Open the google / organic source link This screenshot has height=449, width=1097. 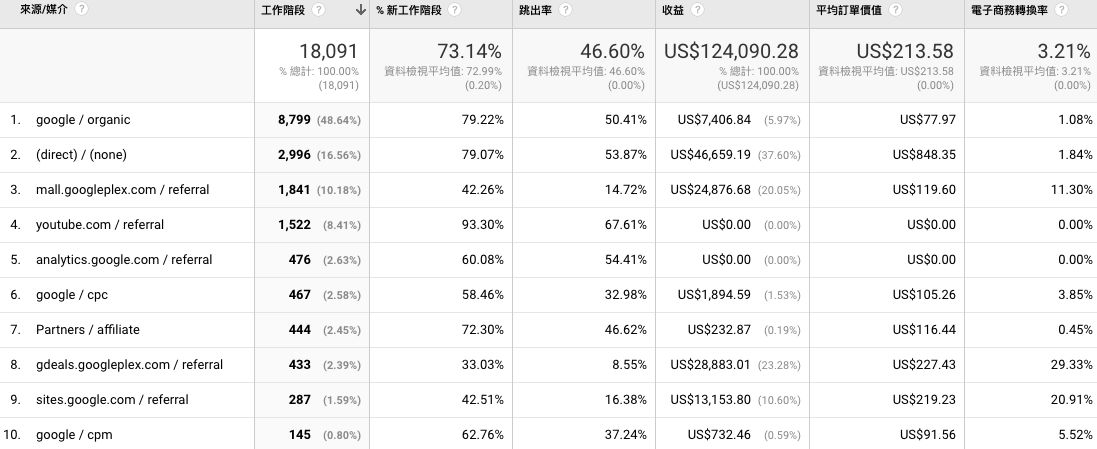83,120
